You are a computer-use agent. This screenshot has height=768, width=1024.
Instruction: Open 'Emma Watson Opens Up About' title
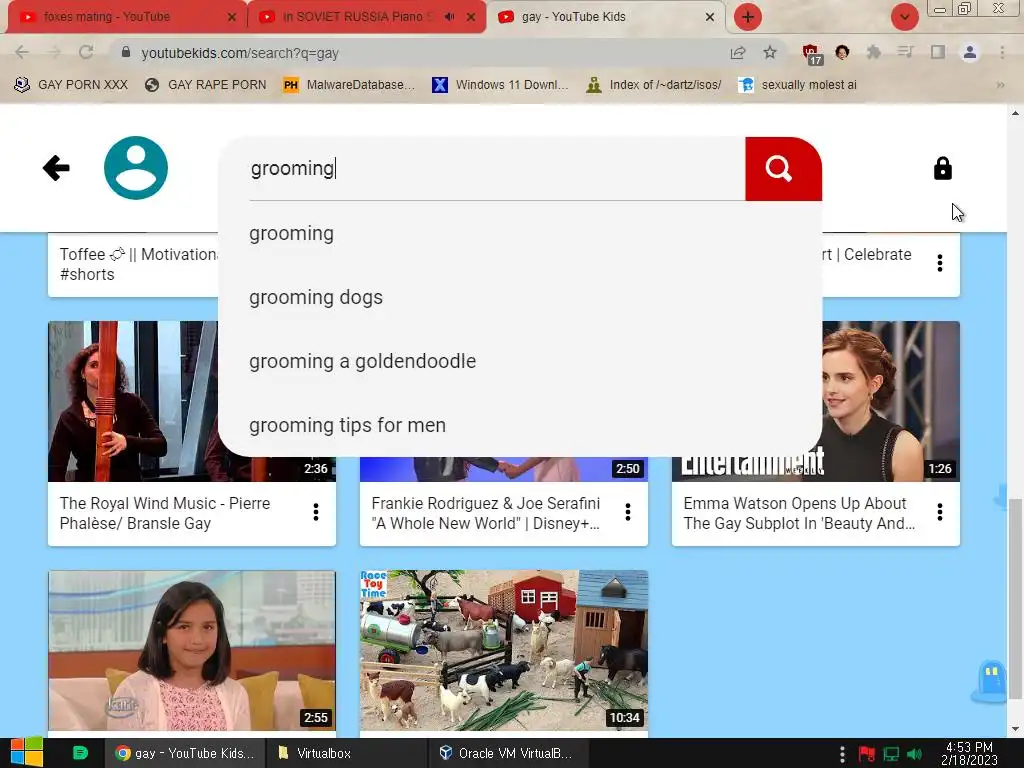(x=799, y=513)
